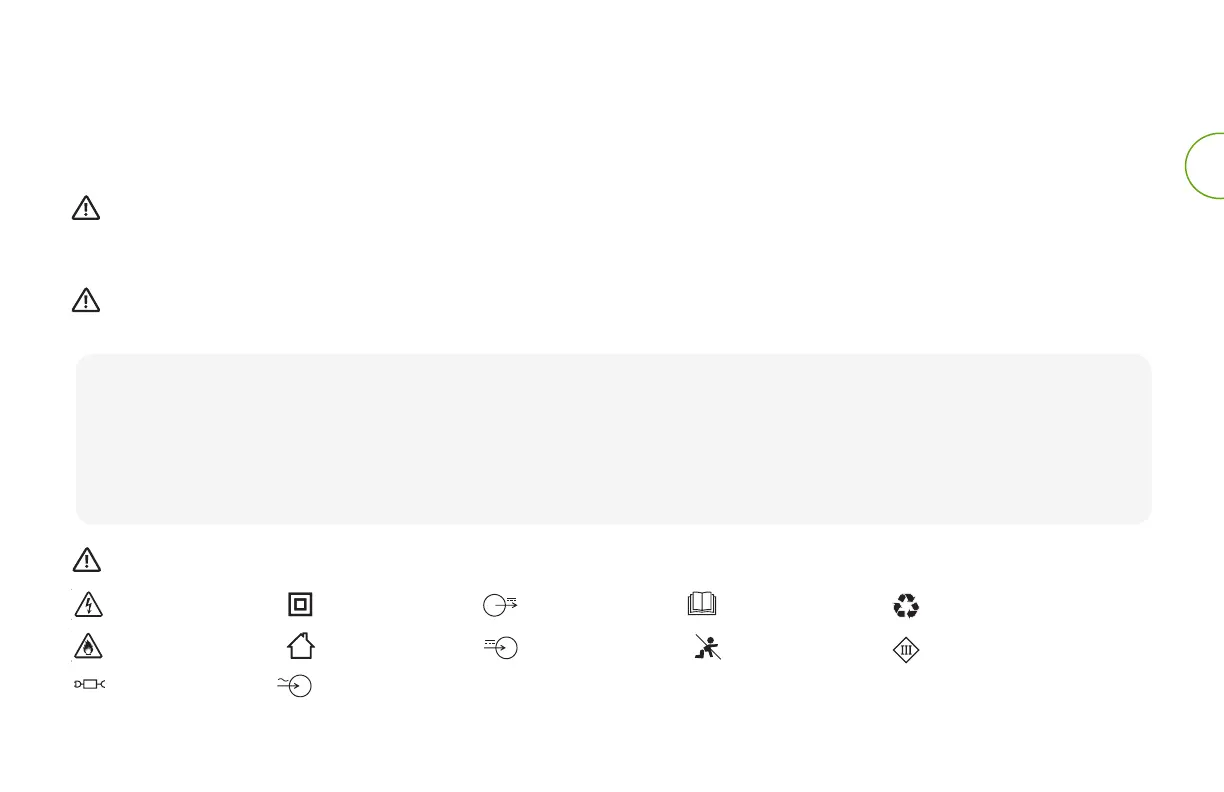
Task: Open the read-manual open book icon
Action: tap(704, 604)
